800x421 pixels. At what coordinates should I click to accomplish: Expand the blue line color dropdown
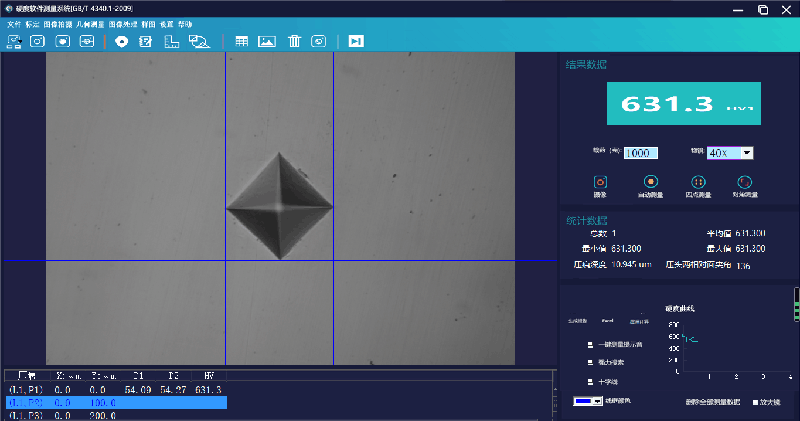tap(596, 401)
